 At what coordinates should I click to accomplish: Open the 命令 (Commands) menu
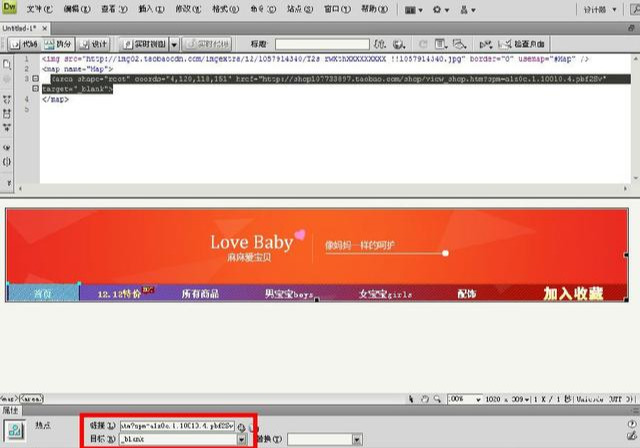pos(263,9)
